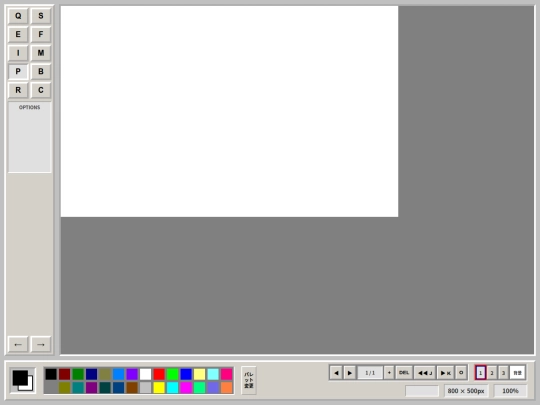Click the left arrow undo button
The width and height of the screenshot is (540, 405).
point(18,344)
